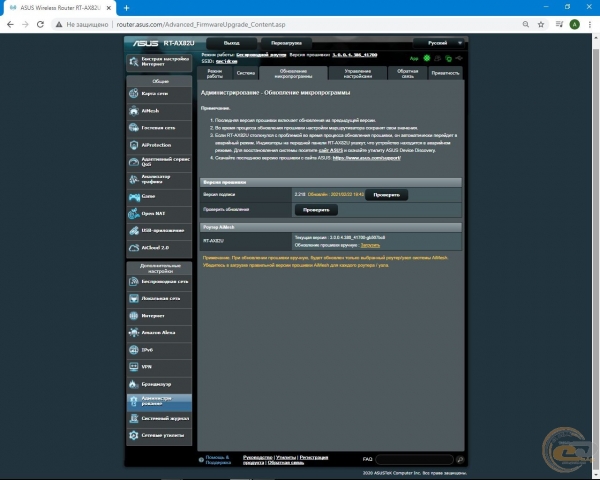Go back in the browser
Viewport: 600px width, 480px height.
point(10,24)
